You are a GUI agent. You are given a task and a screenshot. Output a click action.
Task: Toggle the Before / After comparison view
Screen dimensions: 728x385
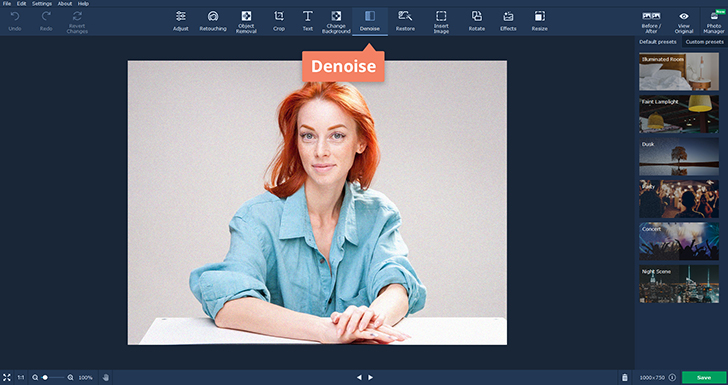tap(651, 22)
